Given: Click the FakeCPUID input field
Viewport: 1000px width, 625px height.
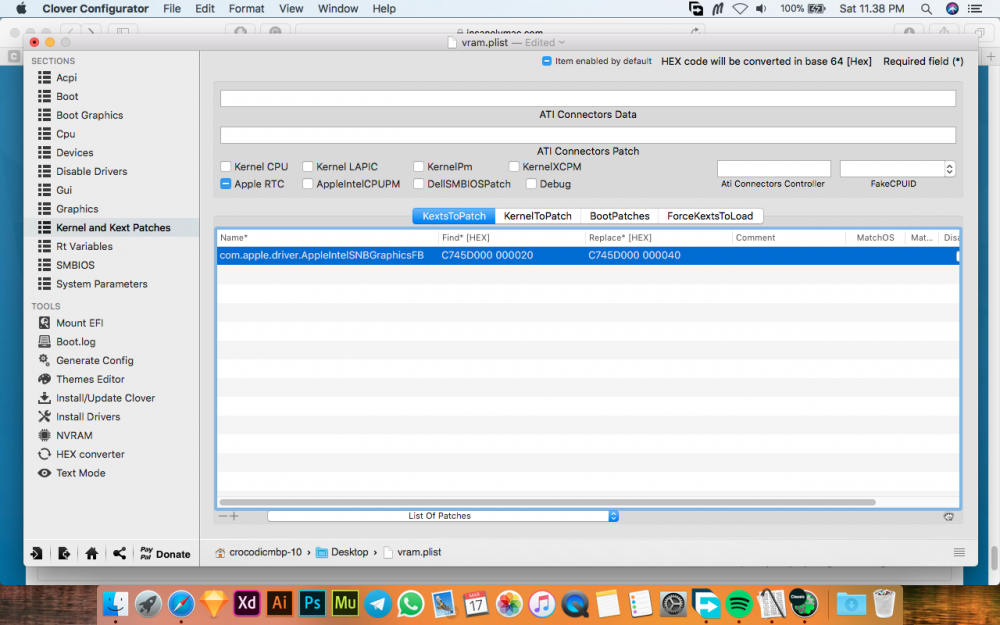Looking at the screenshot, I should point(892,169).
